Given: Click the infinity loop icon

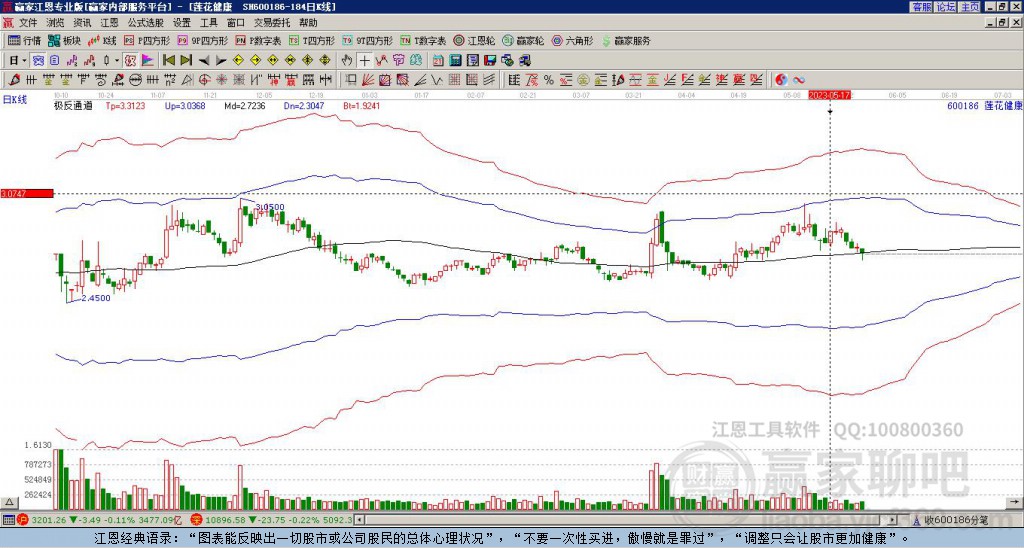Looking at the screenshot, I should click(799, 80).
